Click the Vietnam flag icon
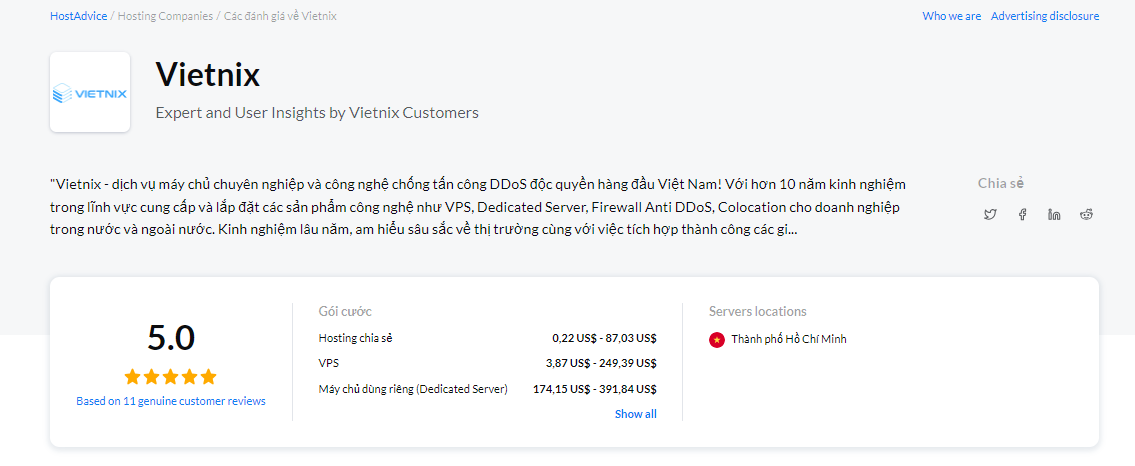The width and height of the screenshot is (1135, 466). click(x=717, y=339)
